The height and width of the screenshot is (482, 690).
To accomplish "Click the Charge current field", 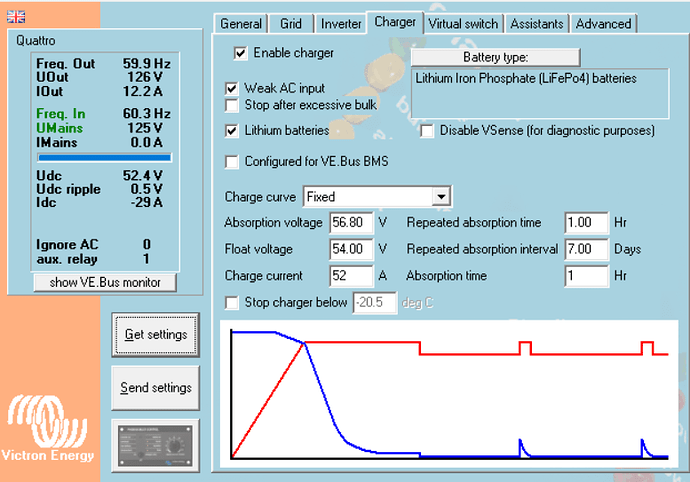I will tap(351, 276).
